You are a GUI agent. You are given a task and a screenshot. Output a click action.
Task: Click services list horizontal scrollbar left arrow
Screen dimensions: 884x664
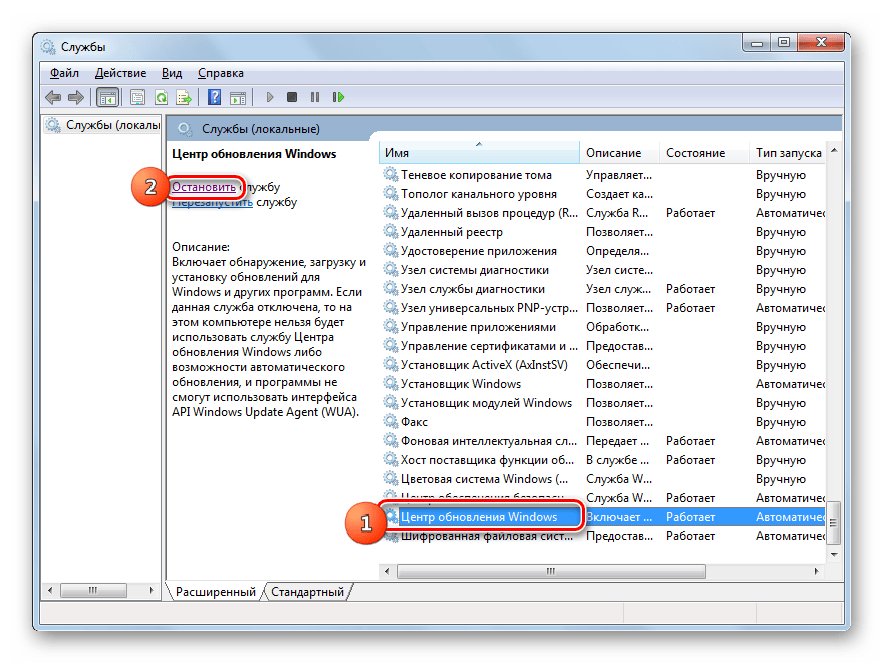[x=387, y=571]
